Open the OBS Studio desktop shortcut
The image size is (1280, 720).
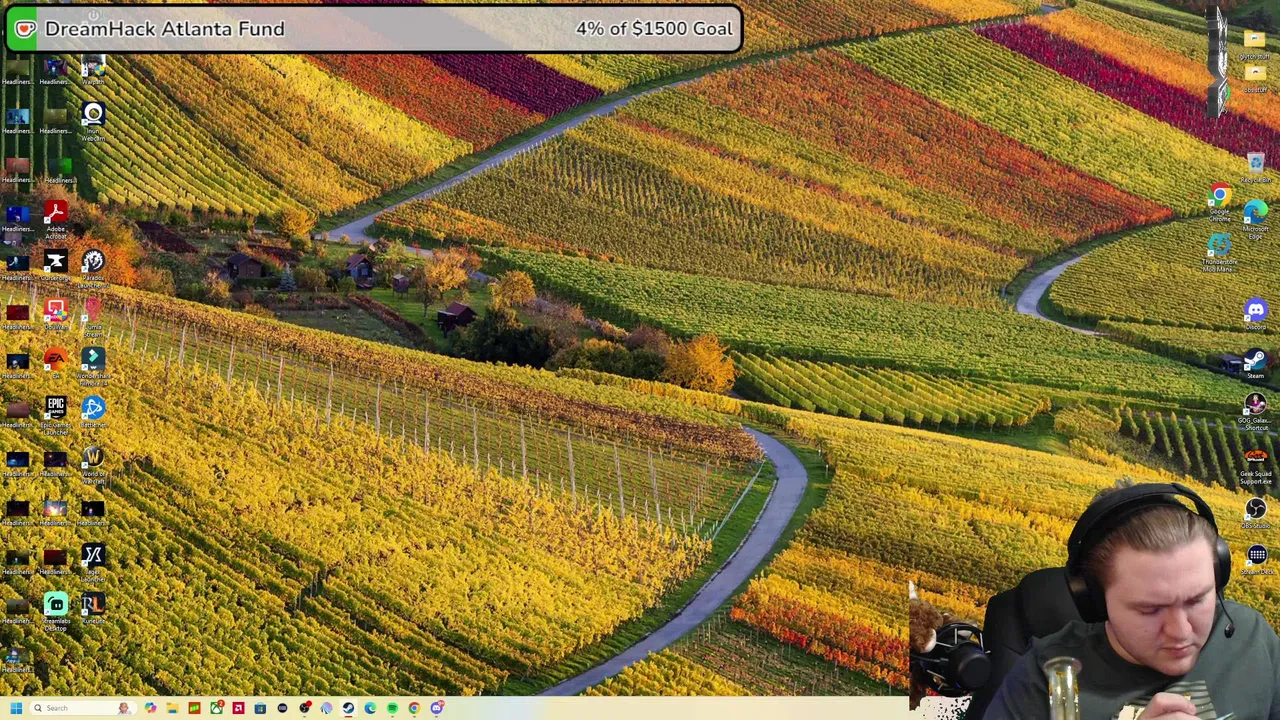pyautogui.click(x=1255, y=512)
